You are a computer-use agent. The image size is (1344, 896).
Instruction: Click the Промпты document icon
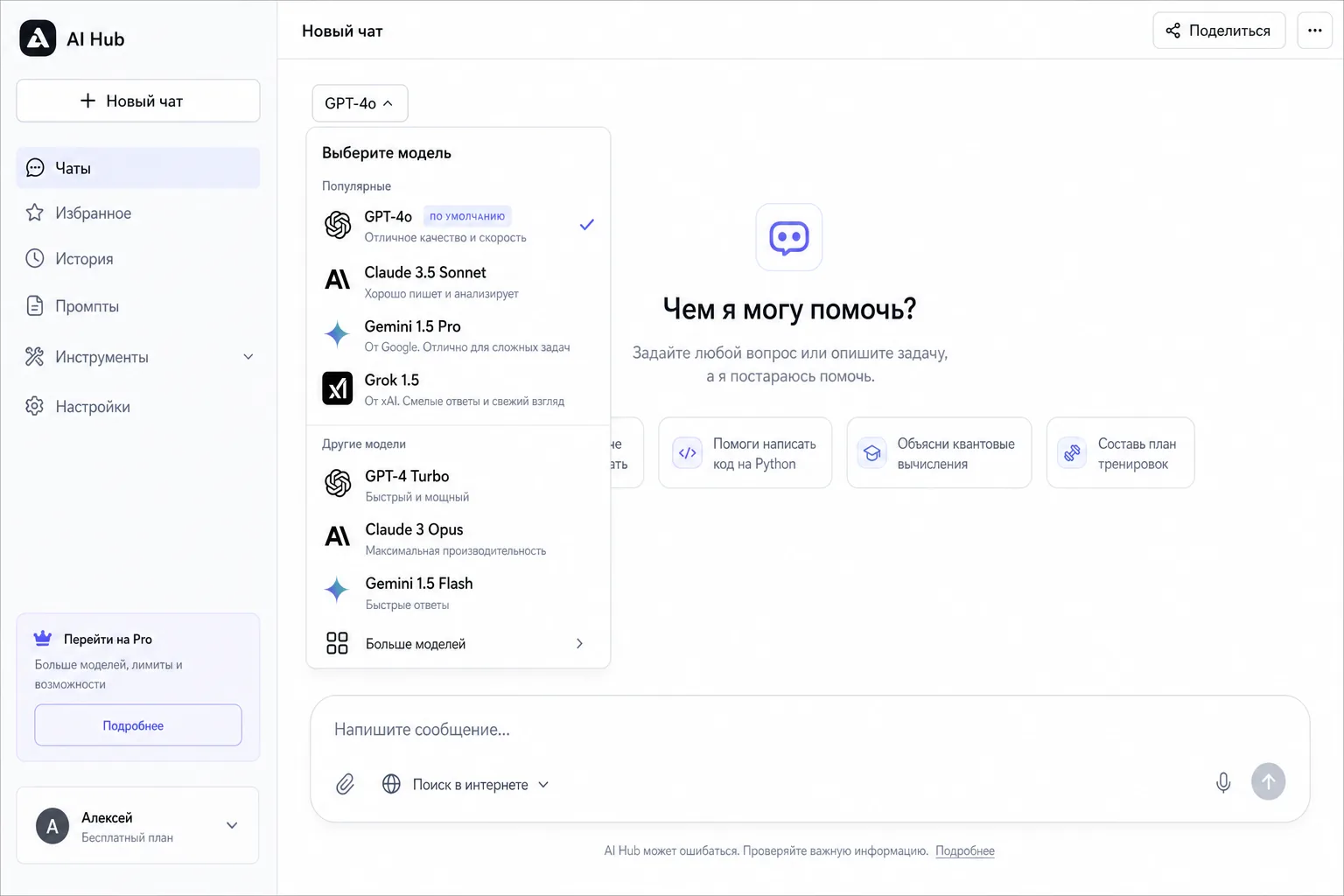click(x=35, y=305)
